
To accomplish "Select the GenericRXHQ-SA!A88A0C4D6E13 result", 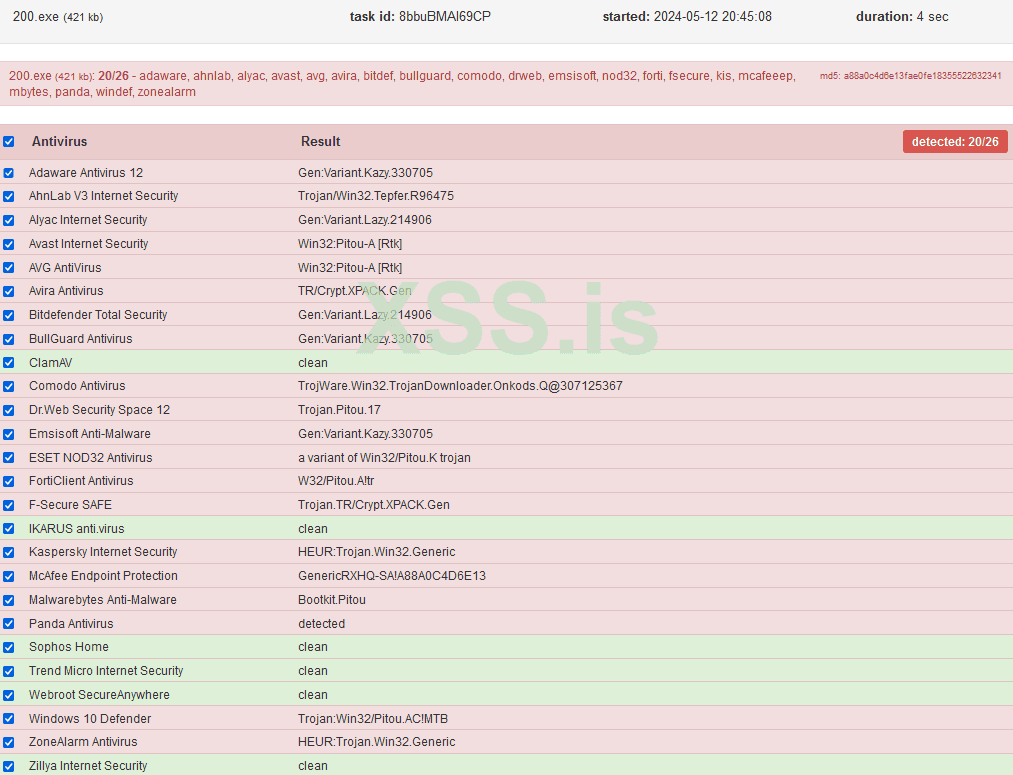I will [392, 575].
